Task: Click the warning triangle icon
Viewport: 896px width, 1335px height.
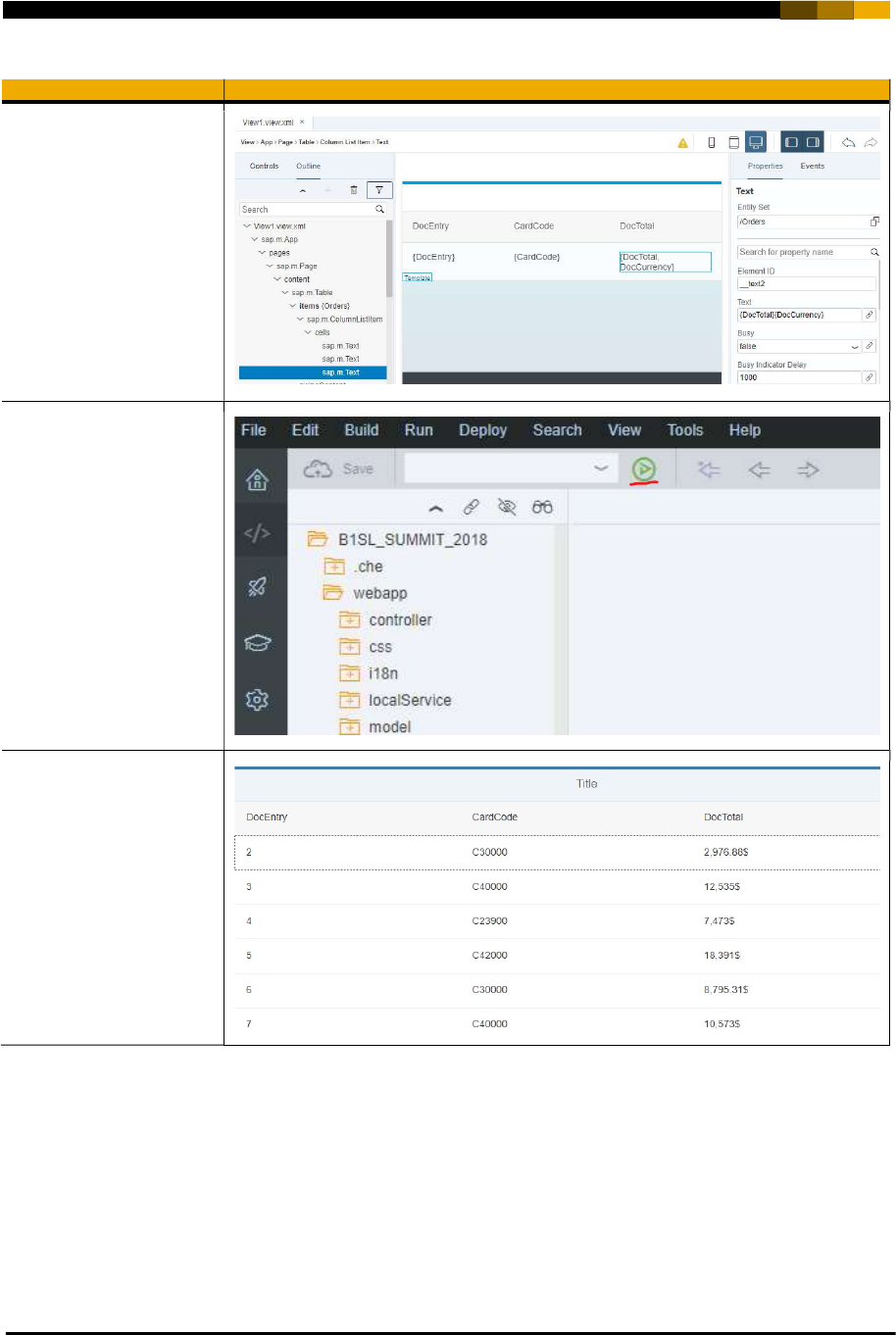Action: 682,143
